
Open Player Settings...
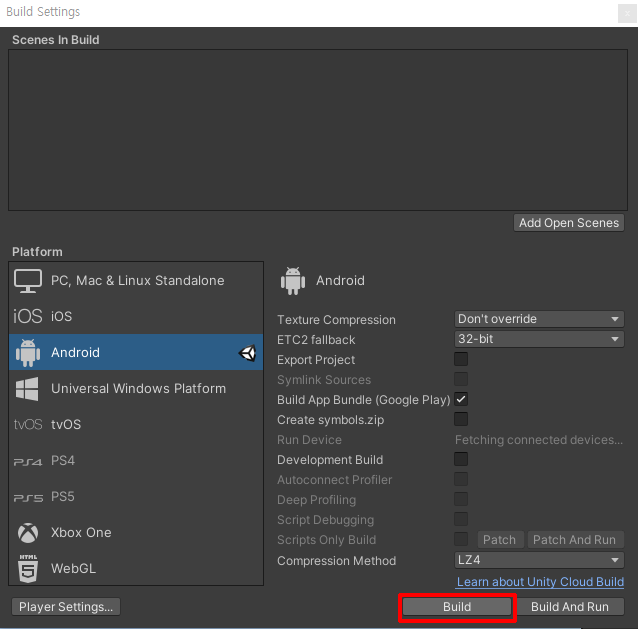66,607
